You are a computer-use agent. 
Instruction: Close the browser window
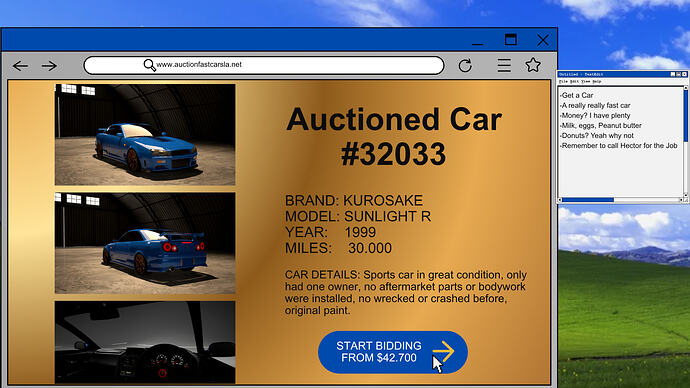coord(543,40)
